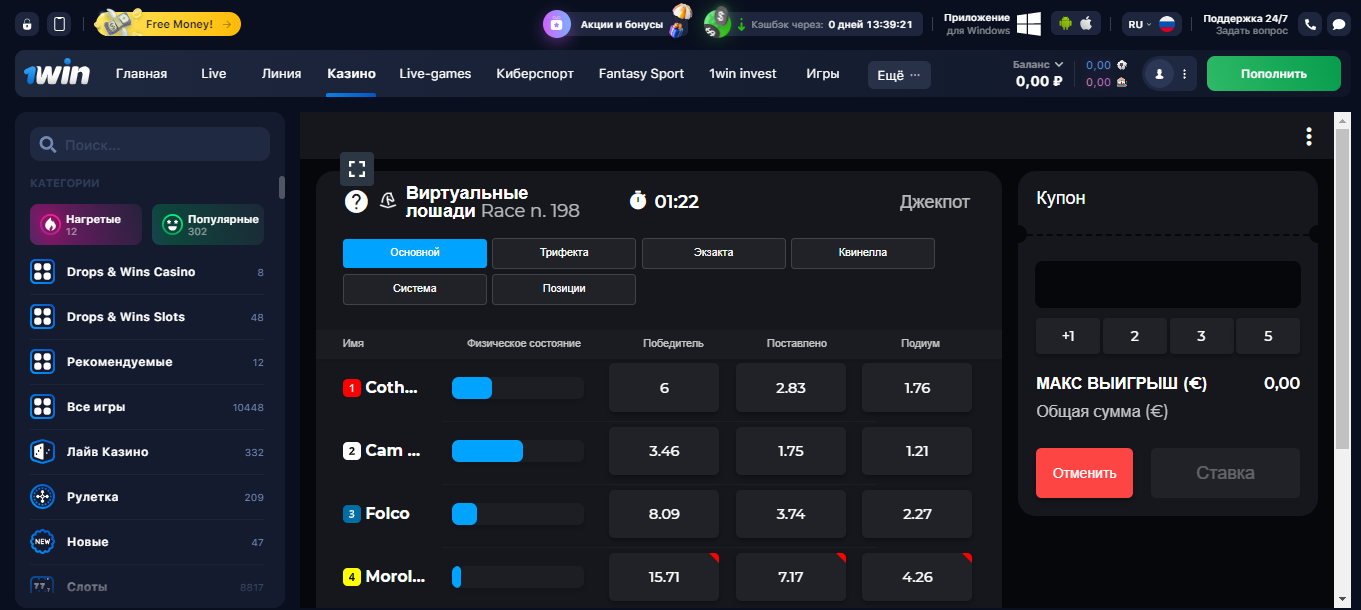This screenshot has height=610, width=1361.
Task: Click the Пополнить deposit button
Action: [x=1273, y=74]
